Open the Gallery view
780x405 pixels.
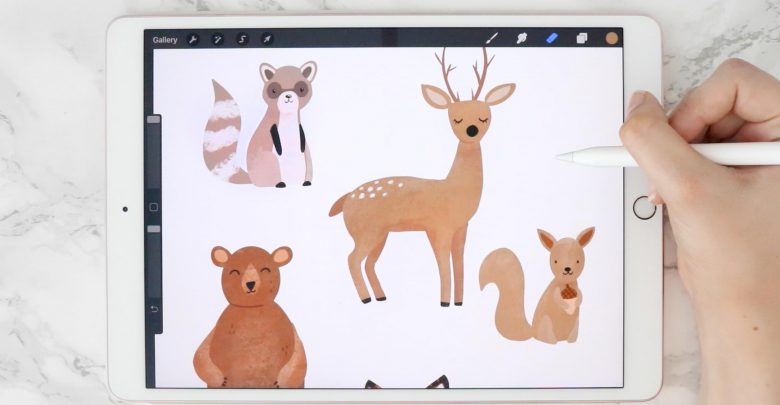point(165,40)
